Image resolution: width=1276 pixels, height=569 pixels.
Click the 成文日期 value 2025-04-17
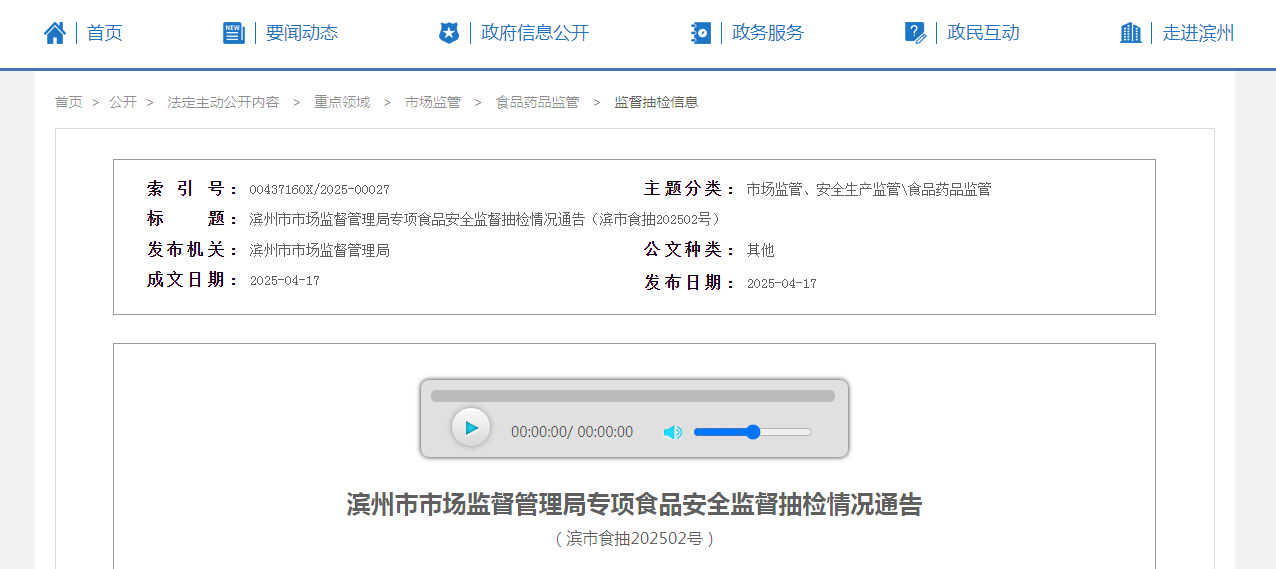[285, 281]
